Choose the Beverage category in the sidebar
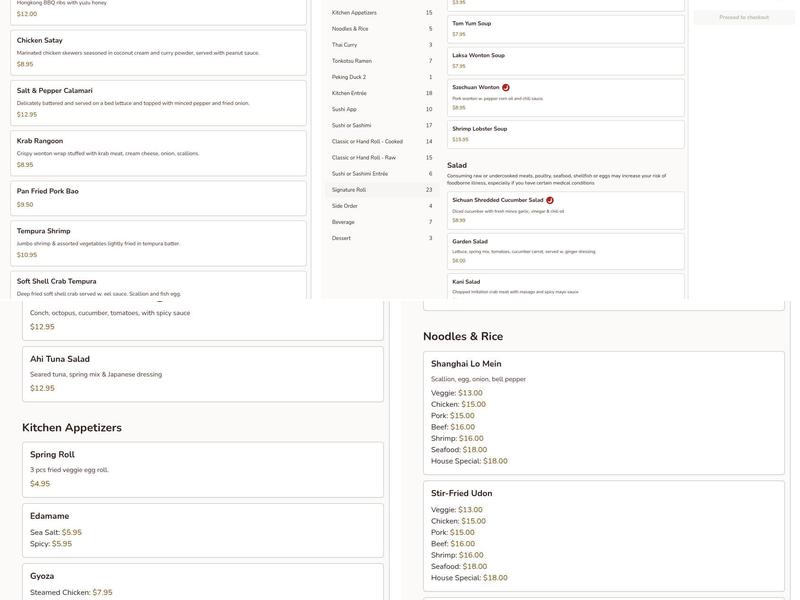Image resolution: width=800 pixels, height=600 pixels. 382,222
